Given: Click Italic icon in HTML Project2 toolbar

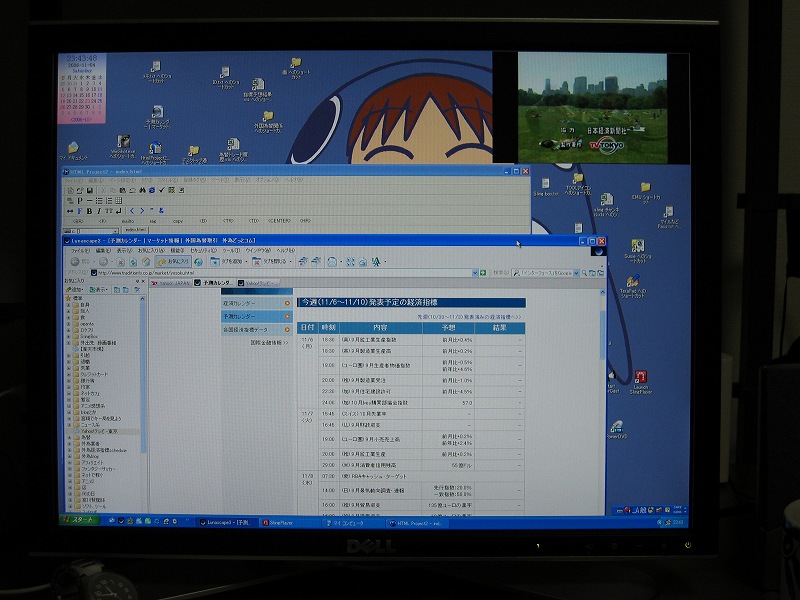Looking at the screenshot, I should 98,211.
